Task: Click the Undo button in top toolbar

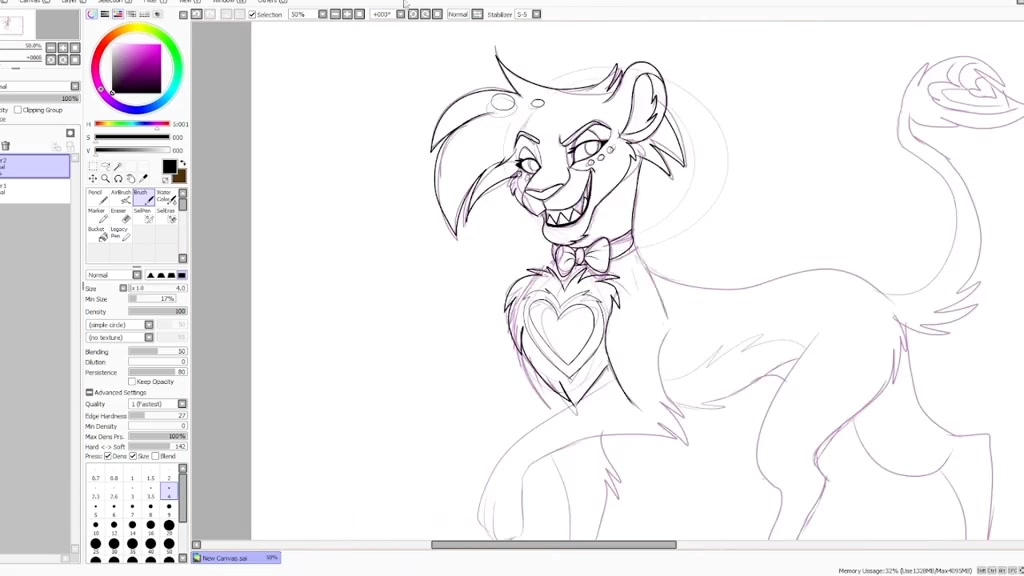Action: coord(197,14)
